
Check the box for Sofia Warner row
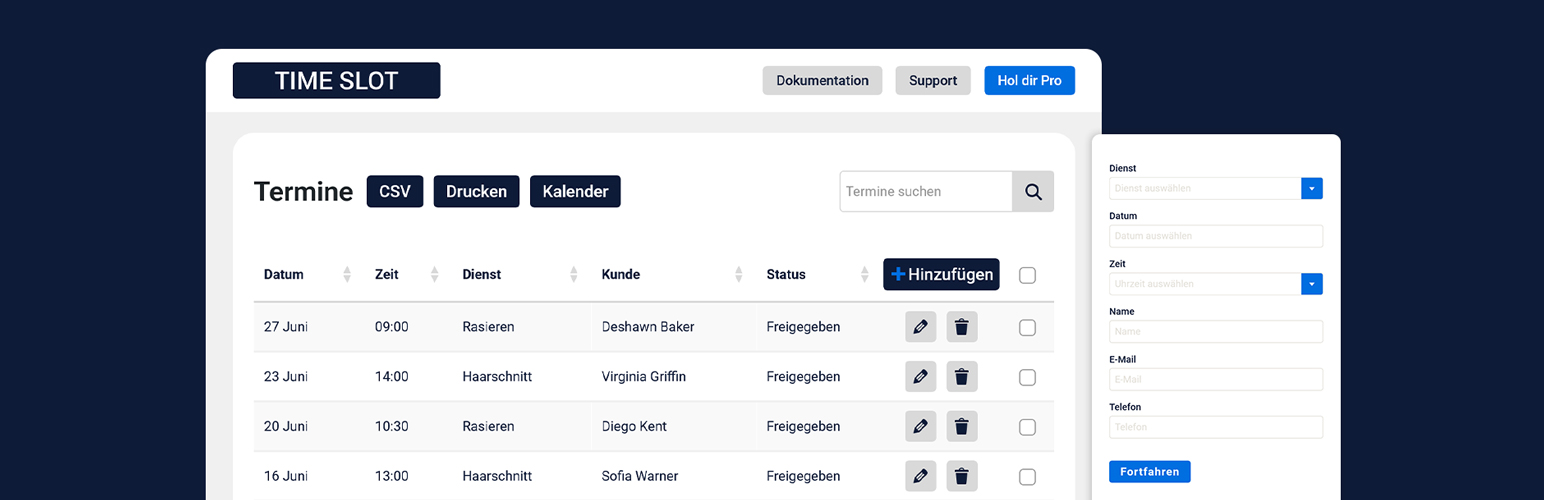tap(1027, 477)
